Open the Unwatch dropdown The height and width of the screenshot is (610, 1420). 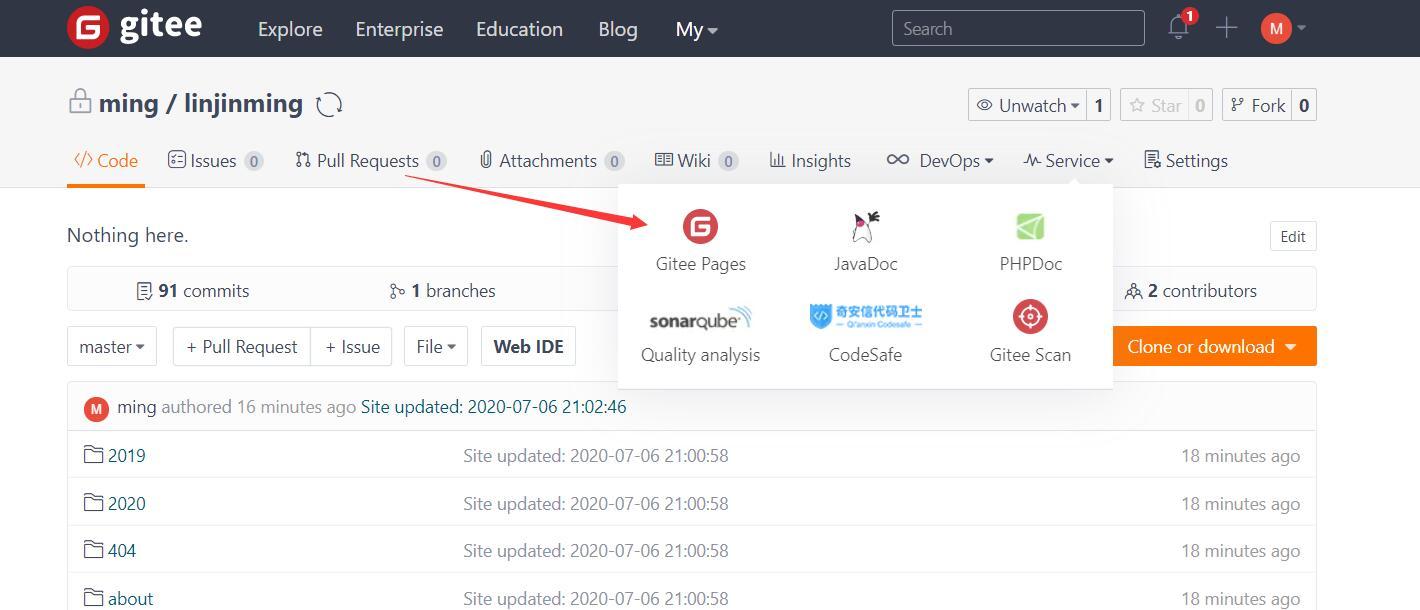click(x=1029, y=105)
